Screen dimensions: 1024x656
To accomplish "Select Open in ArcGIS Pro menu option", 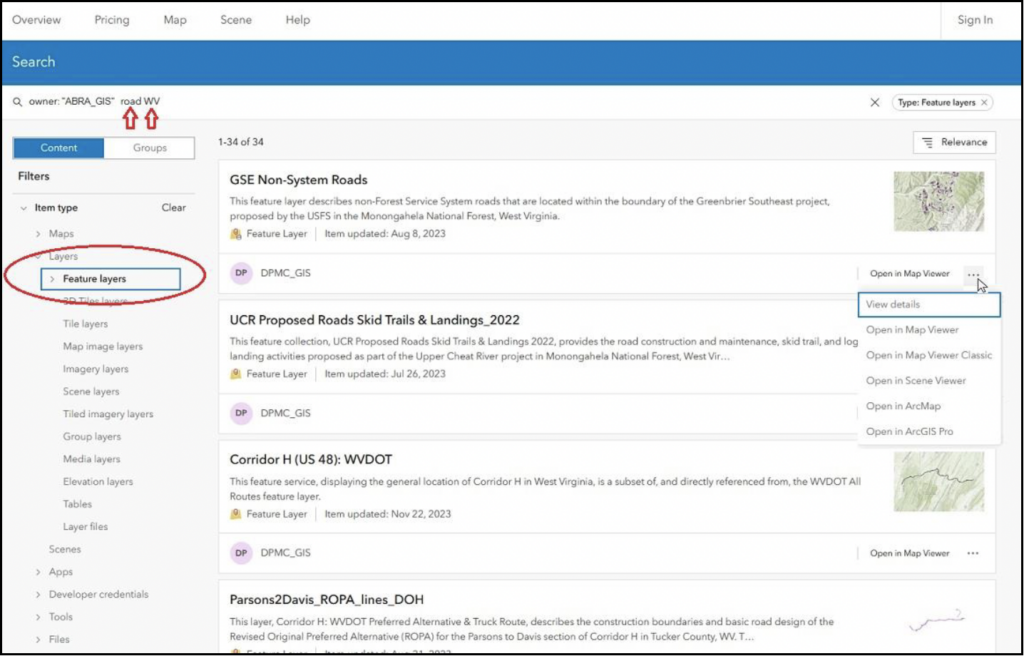I will pos(909,431).
